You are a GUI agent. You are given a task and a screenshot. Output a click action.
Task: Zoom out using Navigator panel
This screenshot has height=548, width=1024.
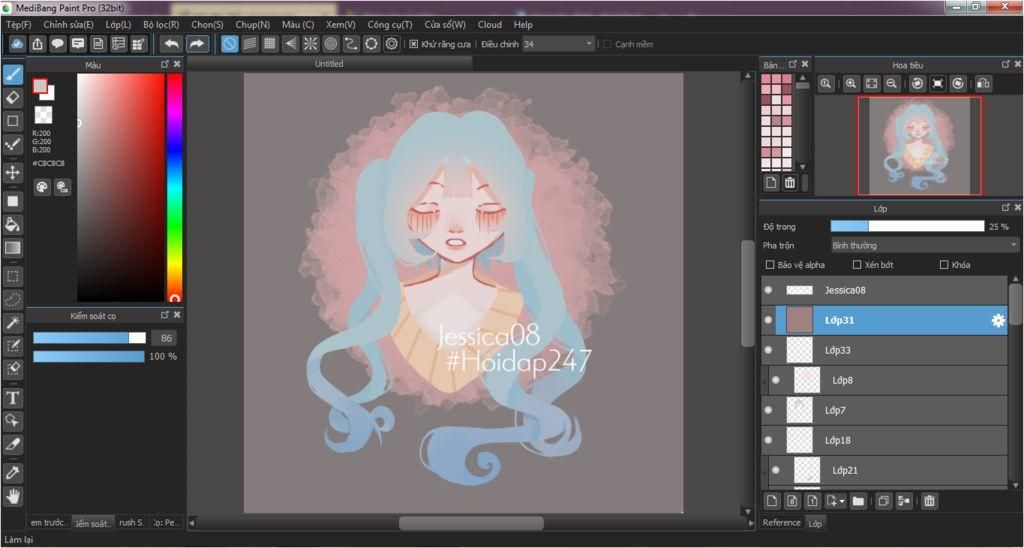point(891,84)
